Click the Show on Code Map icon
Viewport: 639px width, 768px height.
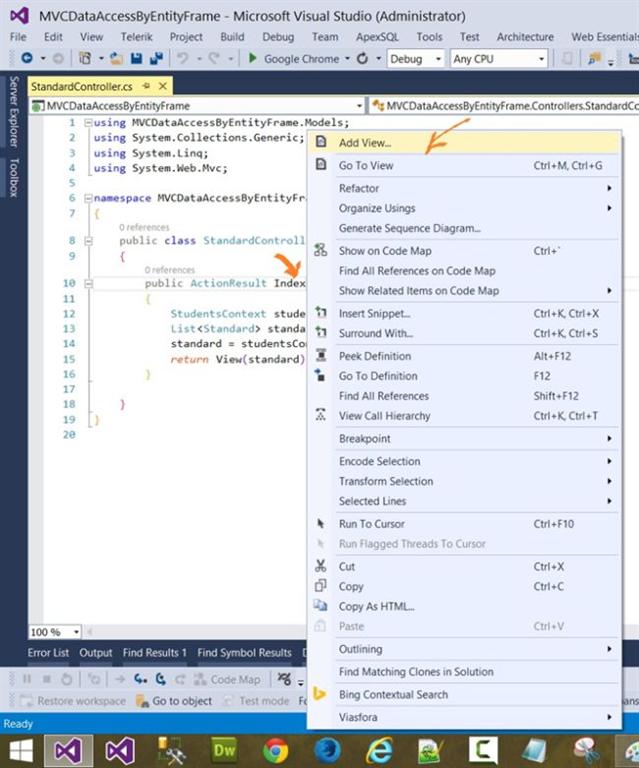click(321, 250)
